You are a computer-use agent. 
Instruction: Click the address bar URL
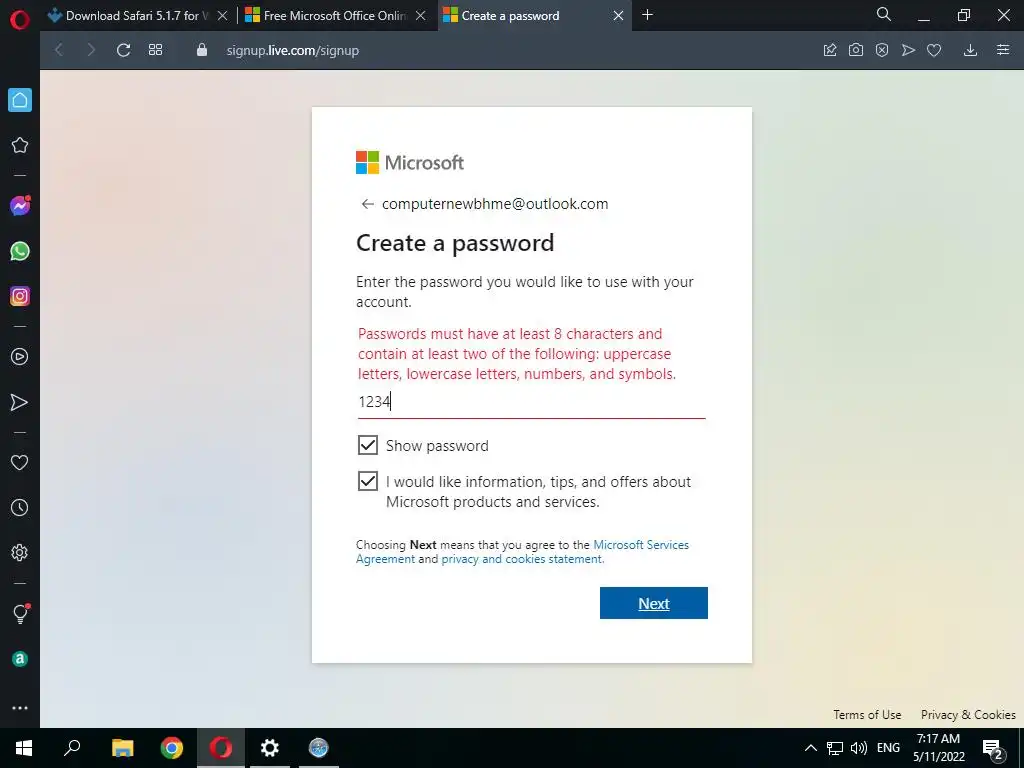tap(293, 50)
